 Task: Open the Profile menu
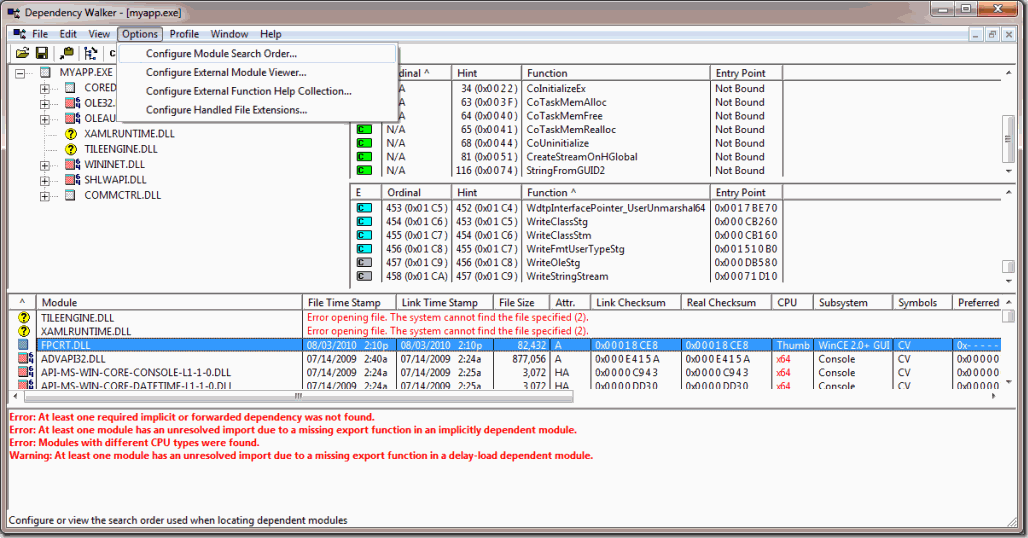coord(184,34)
